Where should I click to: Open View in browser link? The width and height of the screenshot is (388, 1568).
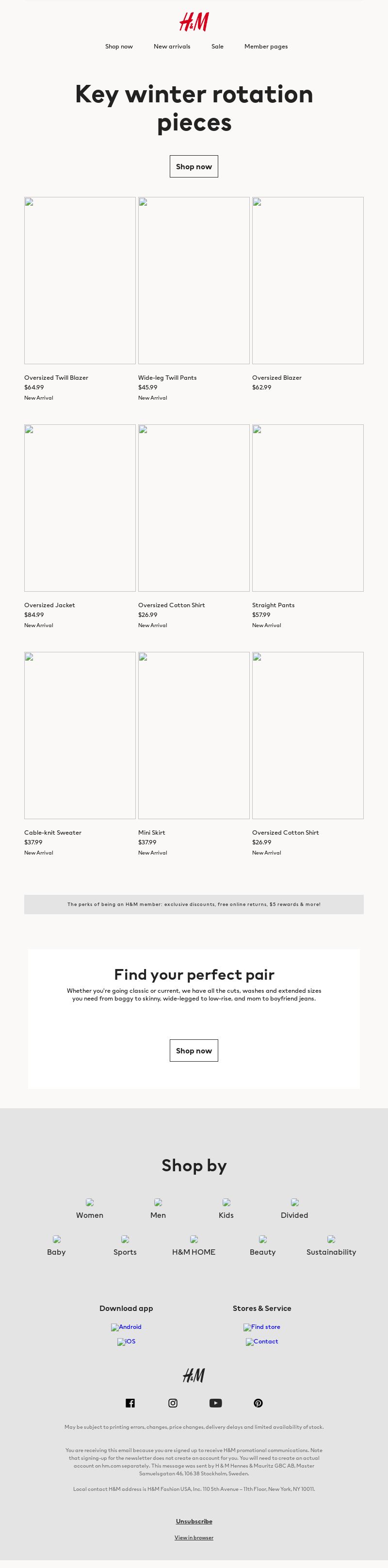tap(194, 1537)
